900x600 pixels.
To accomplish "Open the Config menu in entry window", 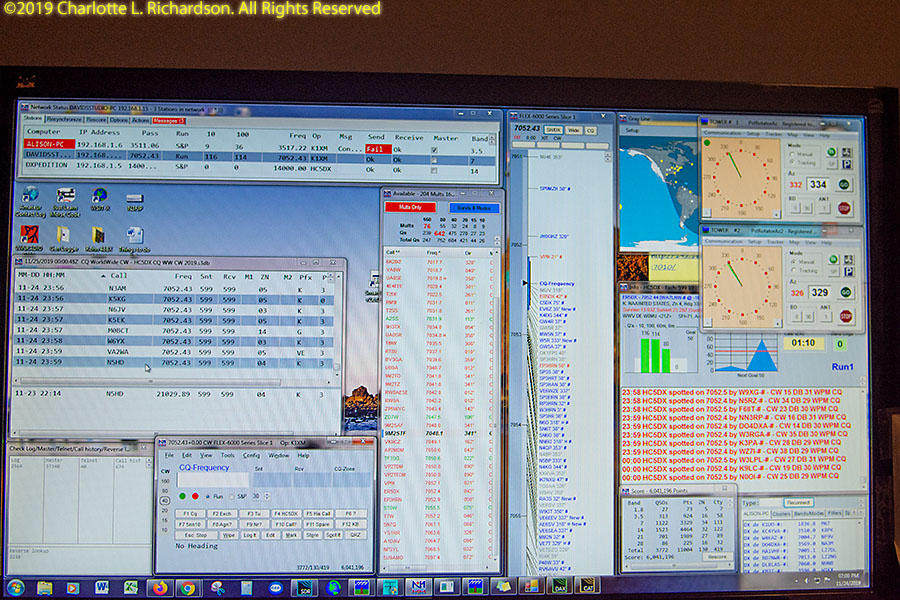I will tap(251, 455).
